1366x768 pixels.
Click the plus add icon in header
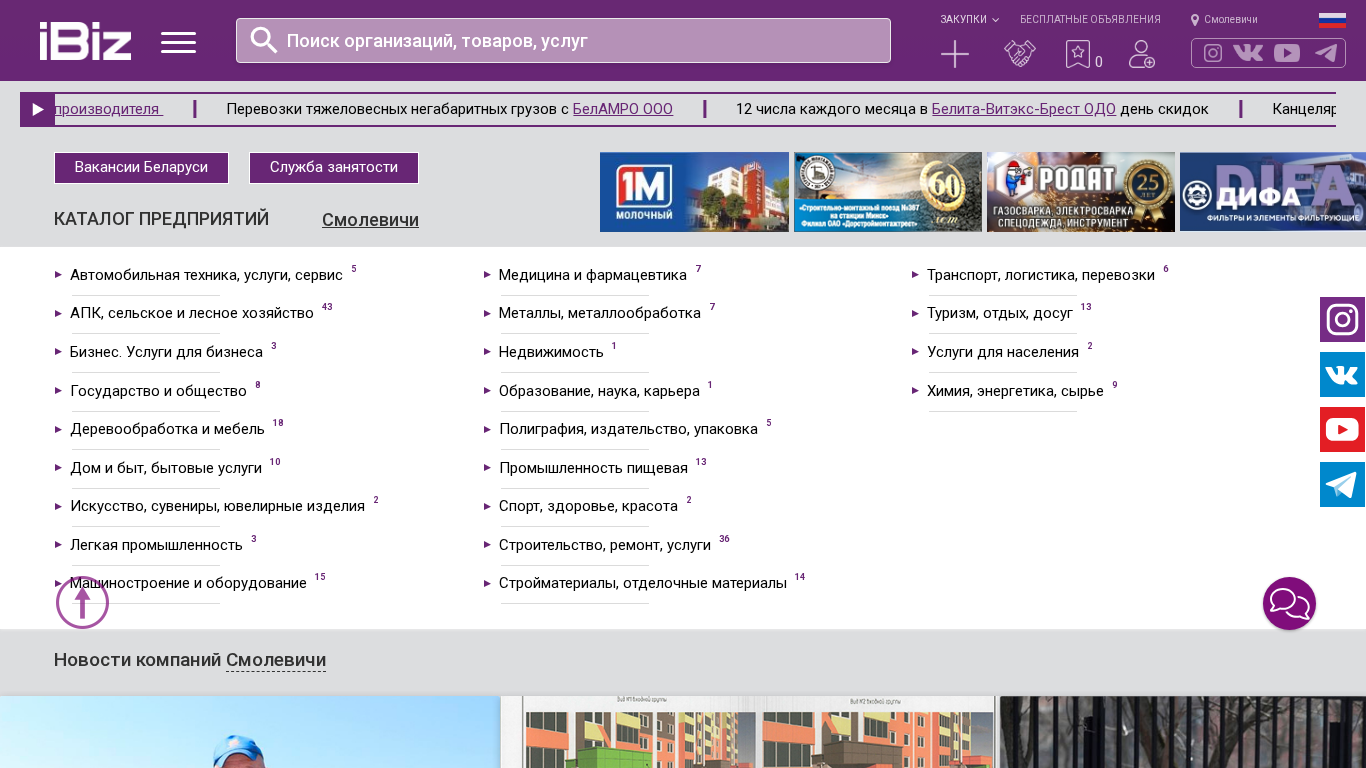(955, 54)
